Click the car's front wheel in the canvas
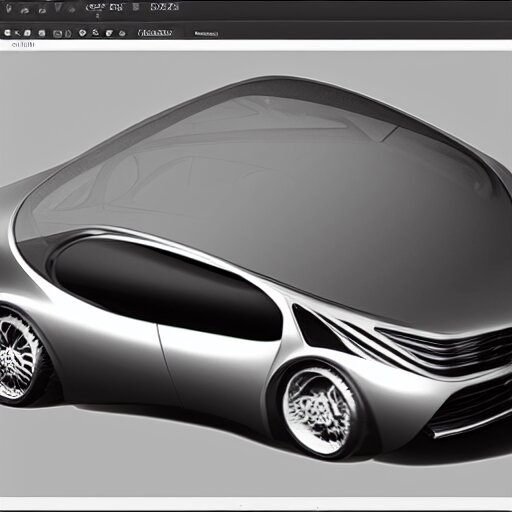 (319, 409)
